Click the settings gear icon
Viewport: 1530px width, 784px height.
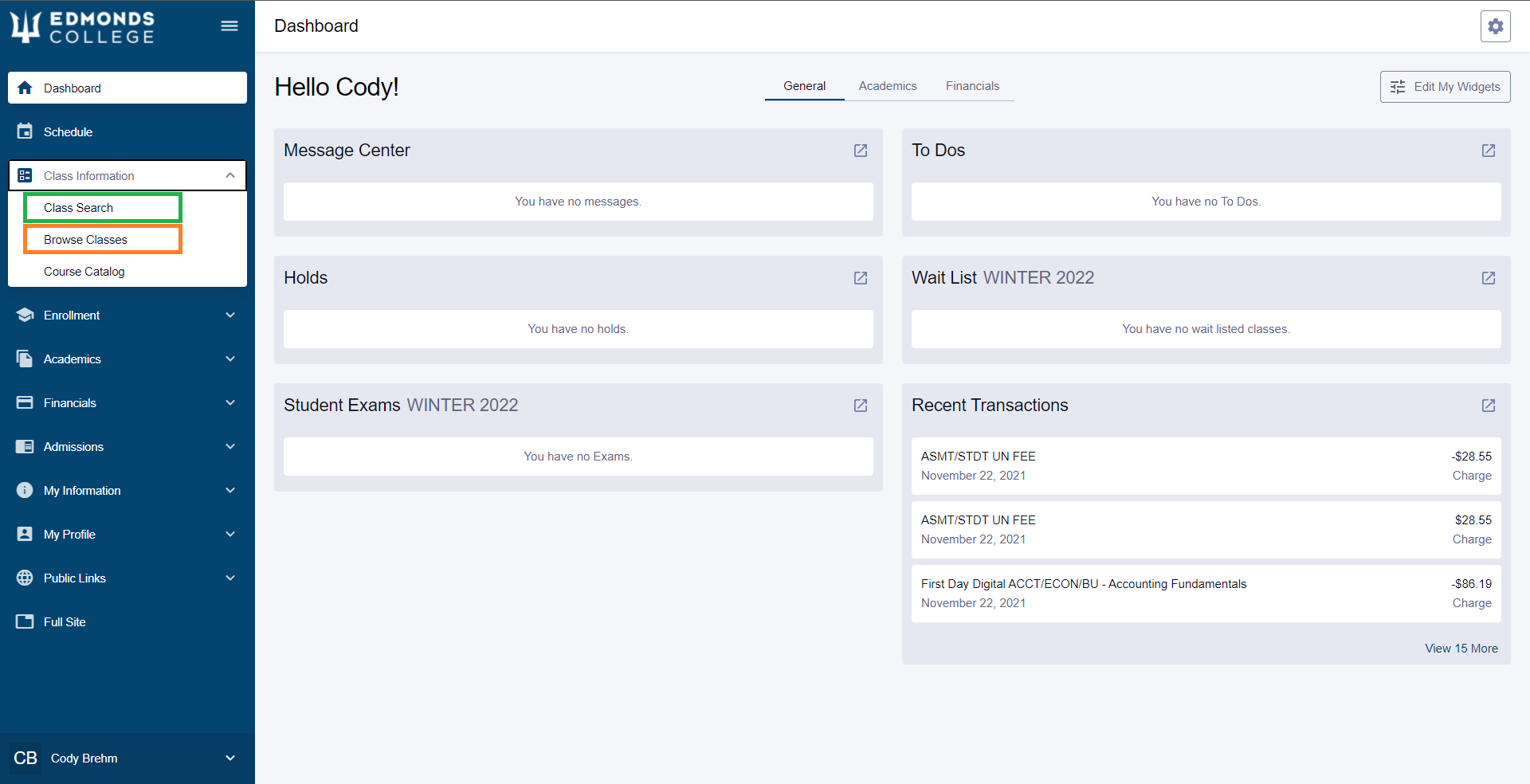tap(1495, 26)
